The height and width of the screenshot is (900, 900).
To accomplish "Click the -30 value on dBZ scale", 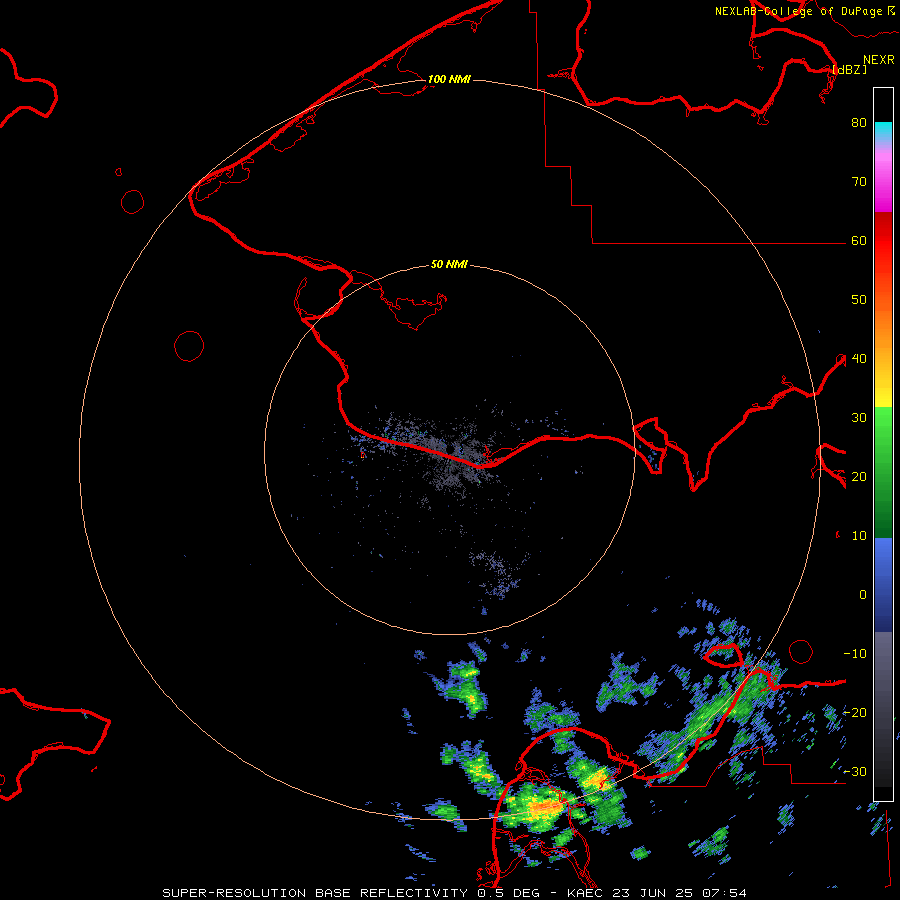I will pyautogui.click(x=855, y=772).
